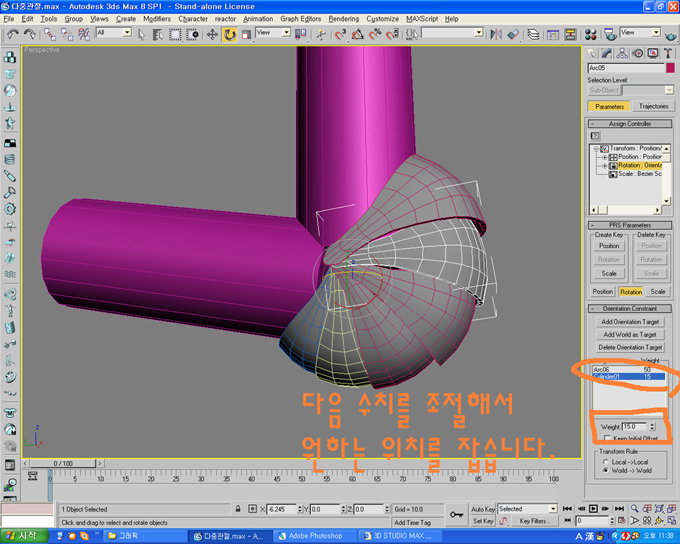Collapse the Assign Controller rollout
Screen dimensions: 680x544
(629, 124)
